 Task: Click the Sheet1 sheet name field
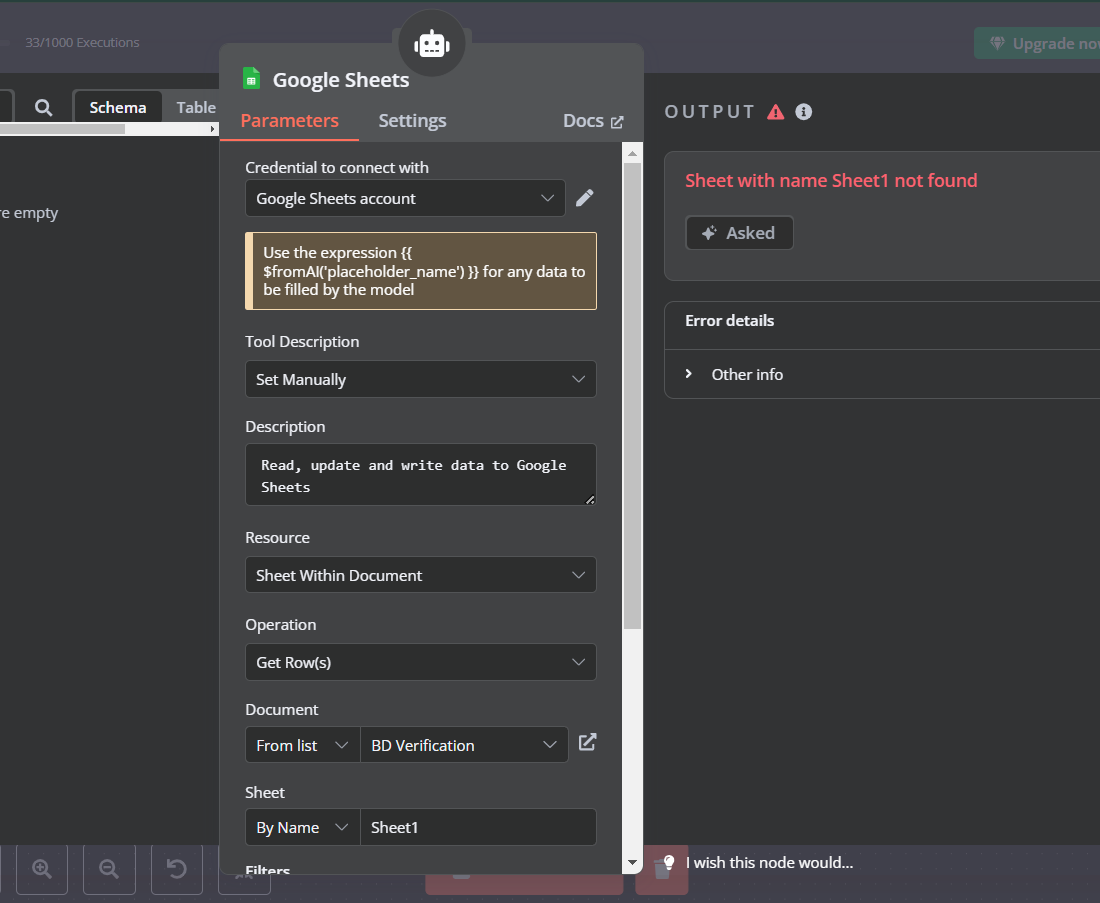pyautogui.click(x=478, y=827)
